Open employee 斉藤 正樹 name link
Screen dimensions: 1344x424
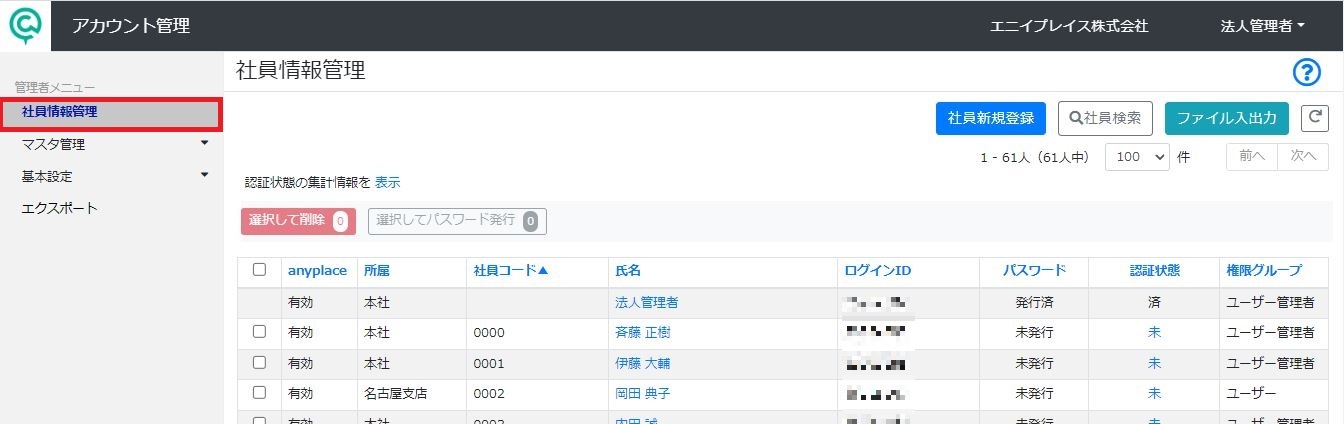click(642, 332)
